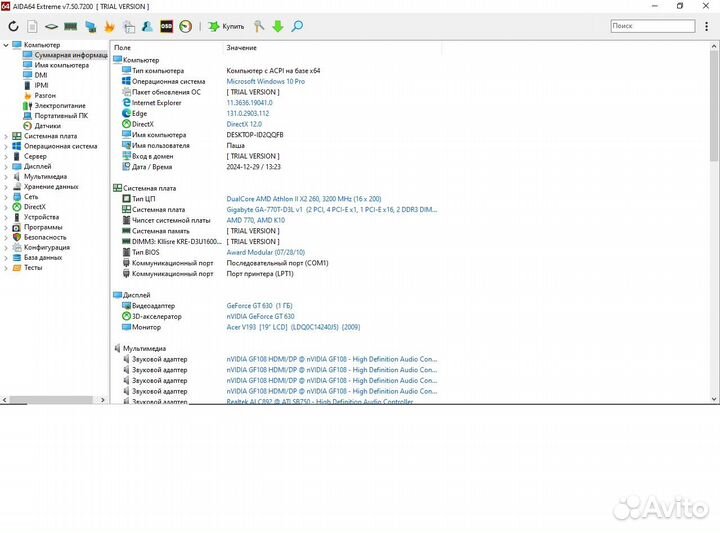Open the wrench preferences toolbar icon
Image resolution: width=720 pixels, height=533 pixels.
click(x=259, y=26)
